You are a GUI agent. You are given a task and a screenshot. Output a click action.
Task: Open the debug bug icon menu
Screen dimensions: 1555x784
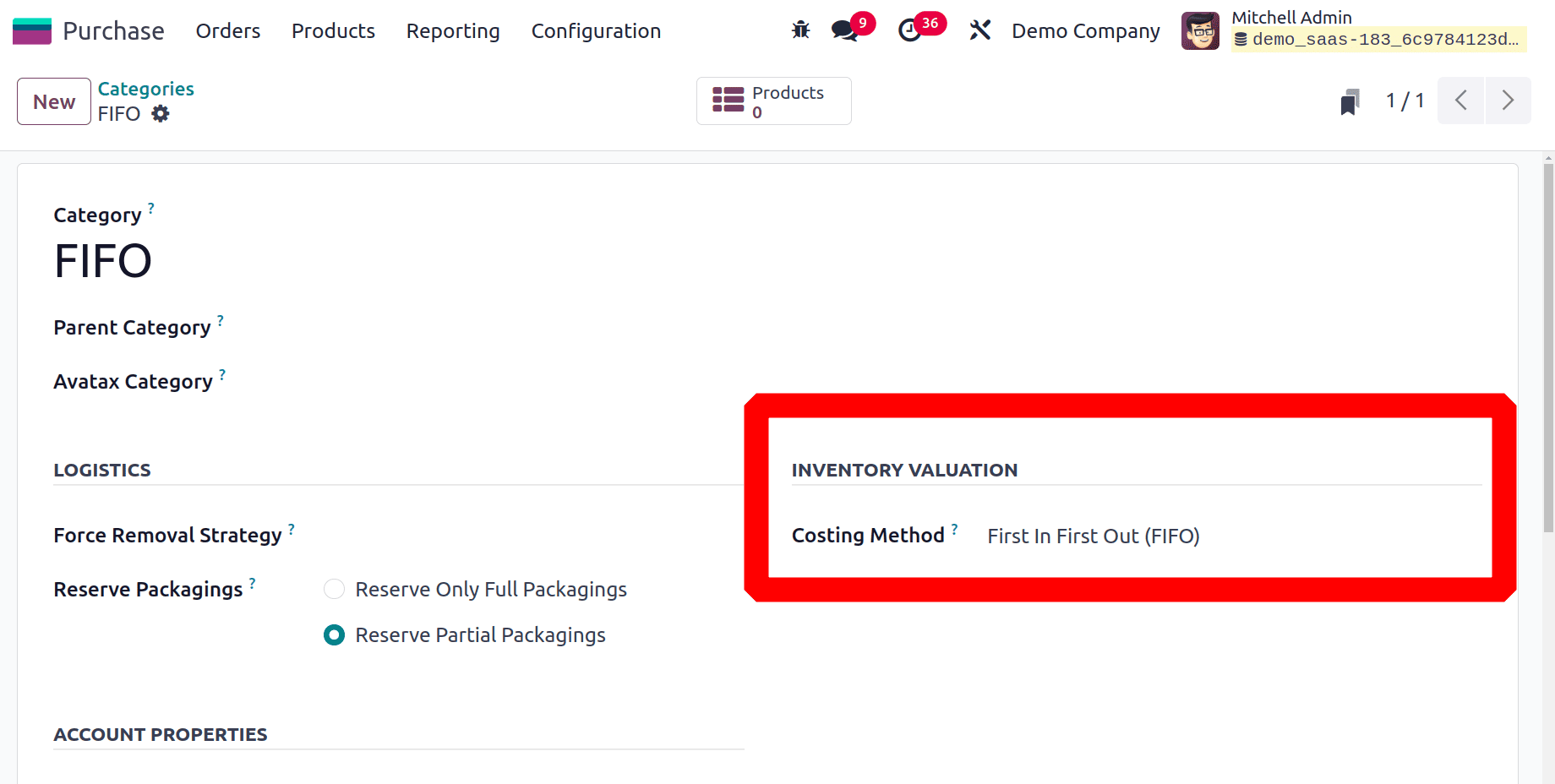[800, 30]
